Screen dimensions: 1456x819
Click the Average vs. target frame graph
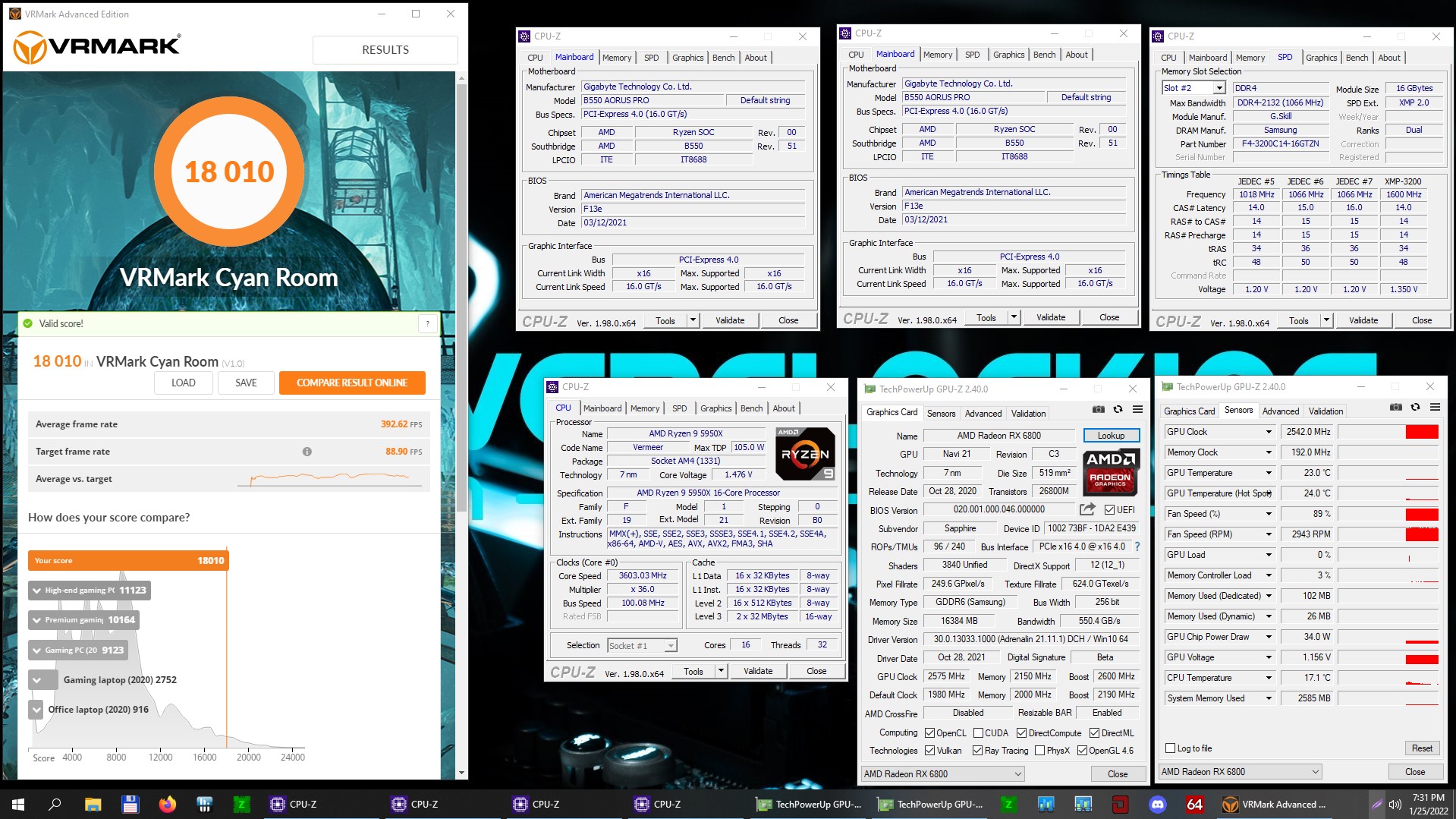point(328,479)
